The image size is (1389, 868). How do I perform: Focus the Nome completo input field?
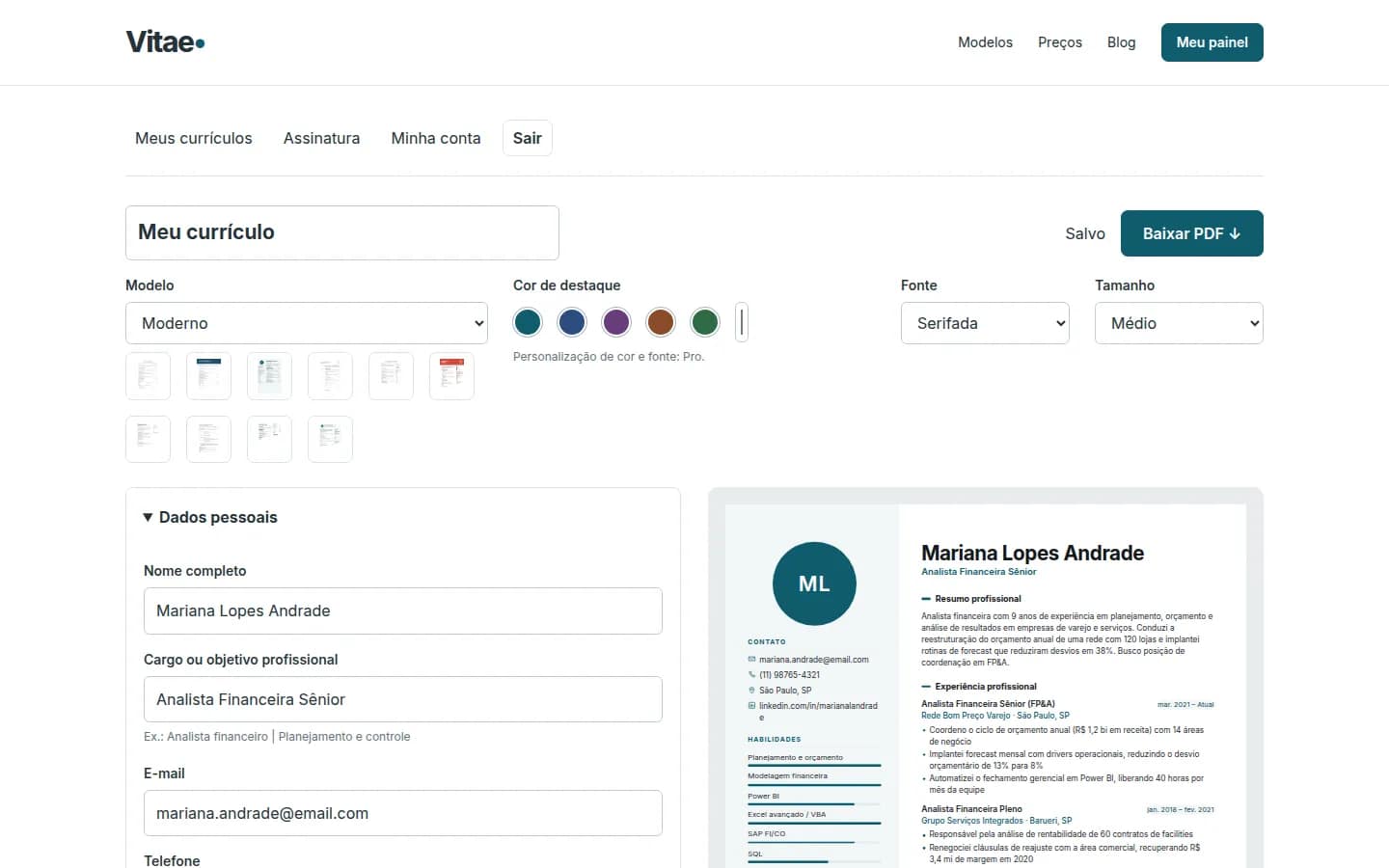click(403, 610)
